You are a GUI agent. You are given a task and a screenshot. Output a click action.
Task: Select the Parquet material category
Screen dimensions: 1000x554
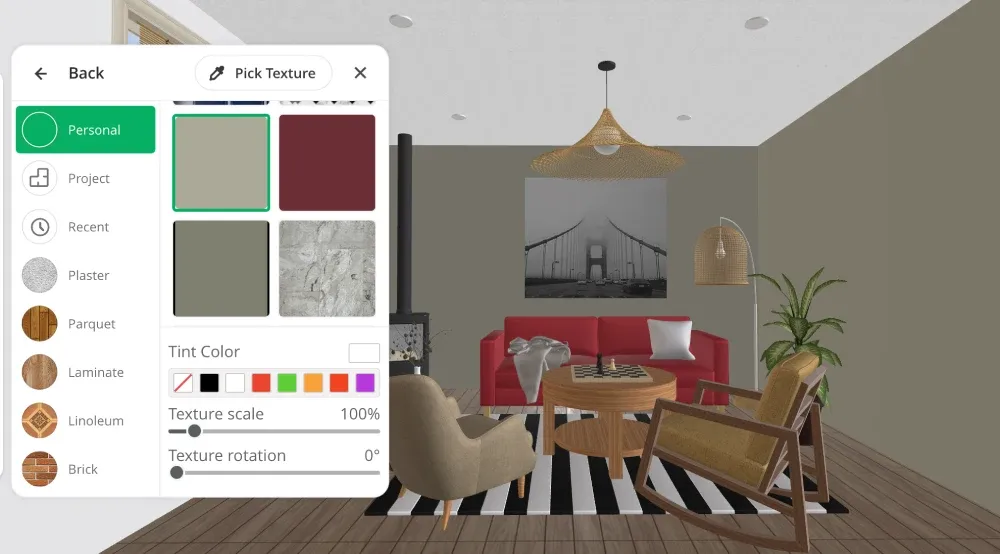[85, 323]
